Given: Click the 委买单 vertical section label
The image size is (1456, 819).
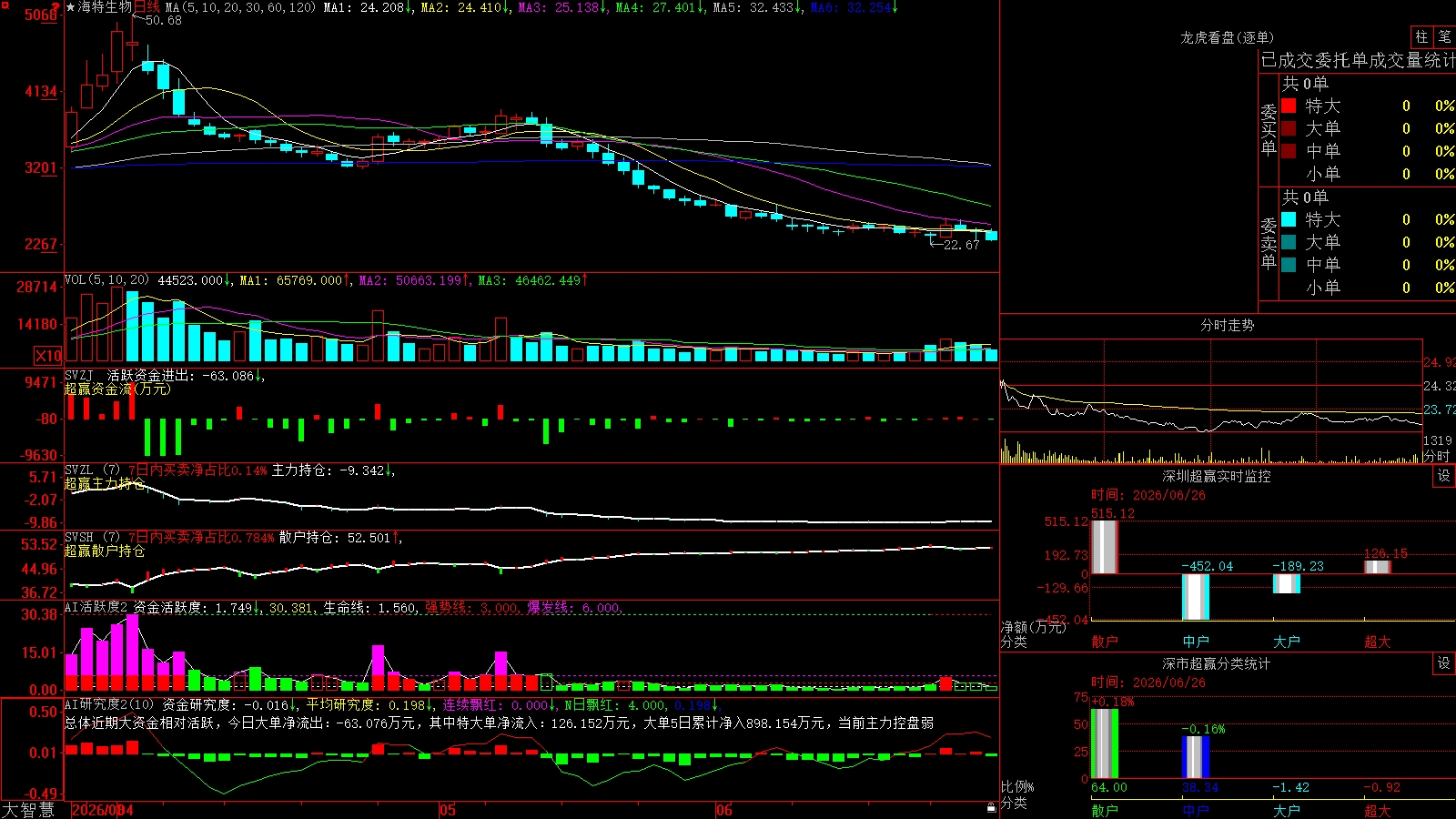Looking at the screenshot, I should (x=1269, y=130).
